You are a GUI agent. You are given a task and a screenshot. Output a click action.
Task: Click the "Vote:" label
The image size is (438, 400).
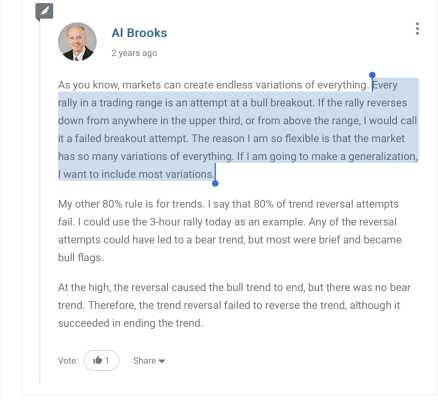click(68, 361)
